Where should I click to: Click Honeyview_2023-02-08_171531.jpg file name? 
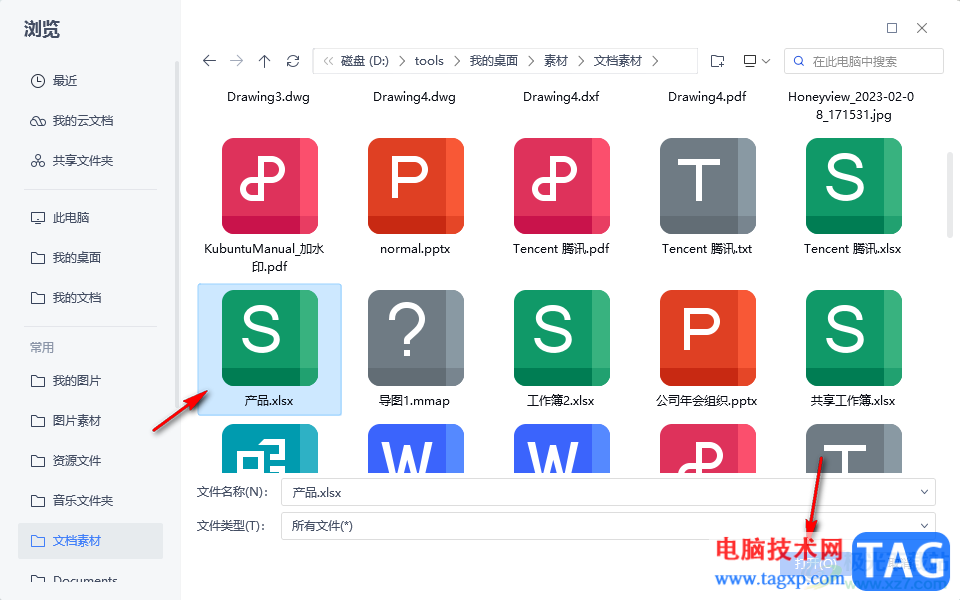tap(852, 105)
